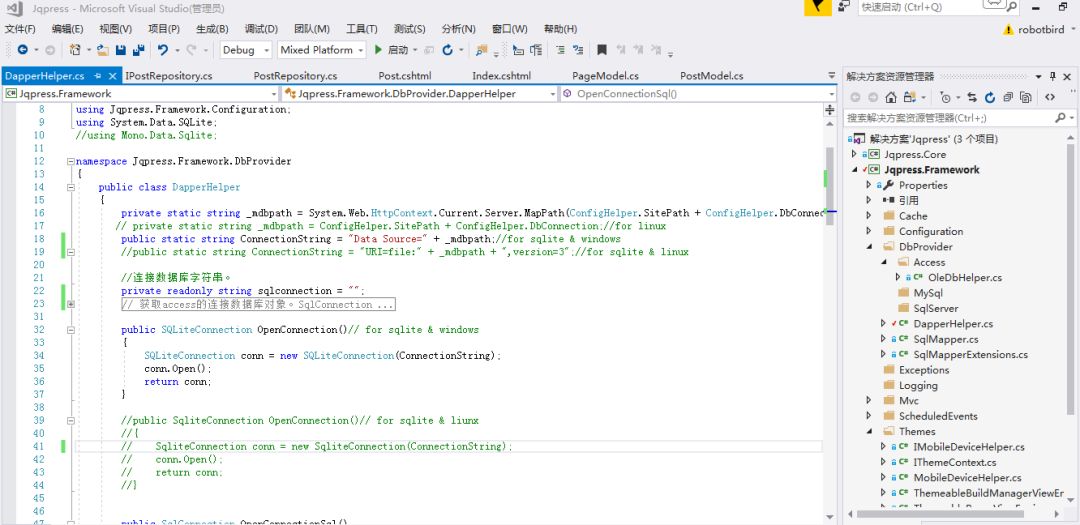Switch to the PostRepository.cs tab
This screenshot has height=525, width=1080.
click(x=295, y=76)
